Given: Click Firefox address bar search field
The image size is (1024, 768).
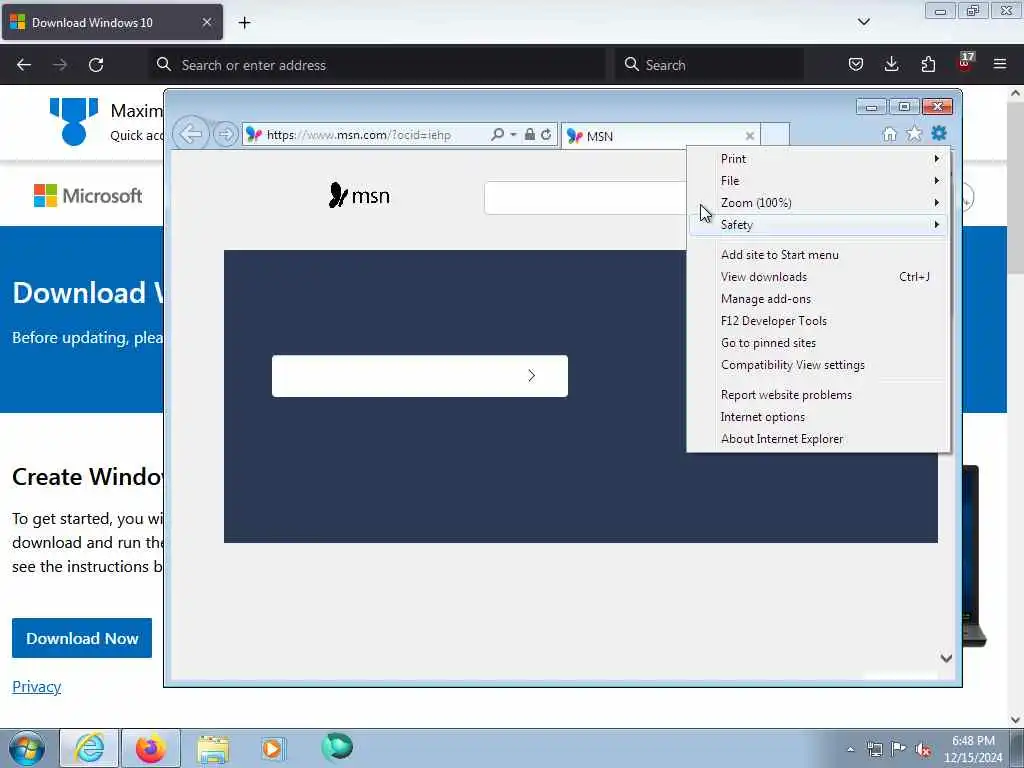Looking at the screenshot, I should pyautogui.click(x=377, y=65).
